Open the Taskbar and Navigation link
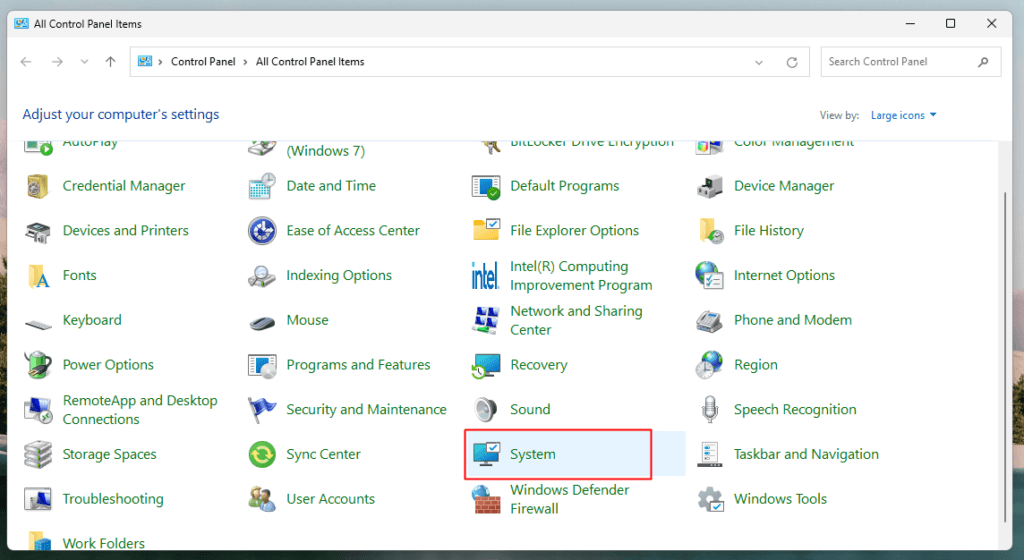The width and height of the screenshot is (1024, 560). (x=807, y=454)
